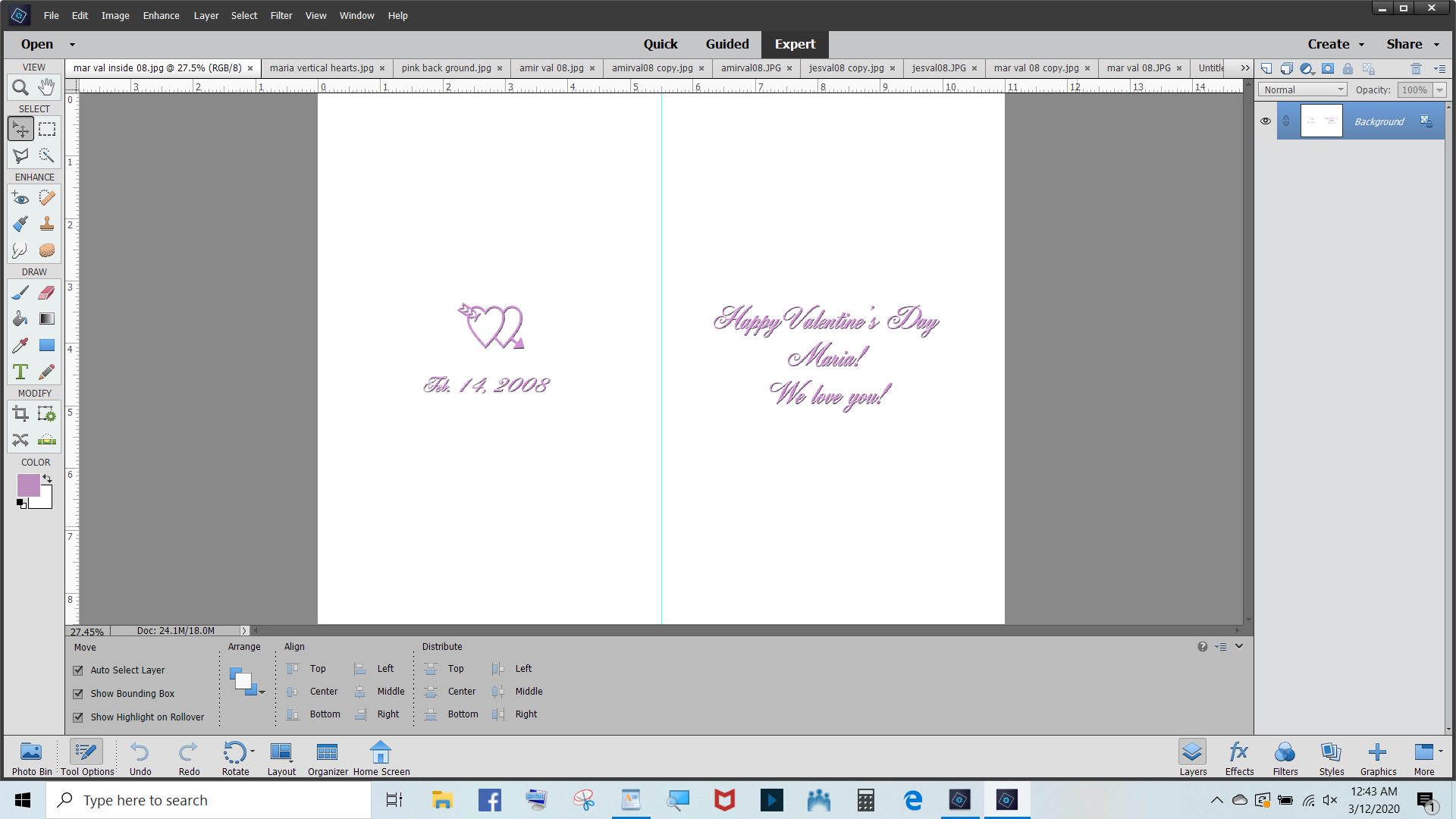Open the Enhance menu
Viewport: 1456px width, 819px height.
pyautogui.click(x=161, y=15)
